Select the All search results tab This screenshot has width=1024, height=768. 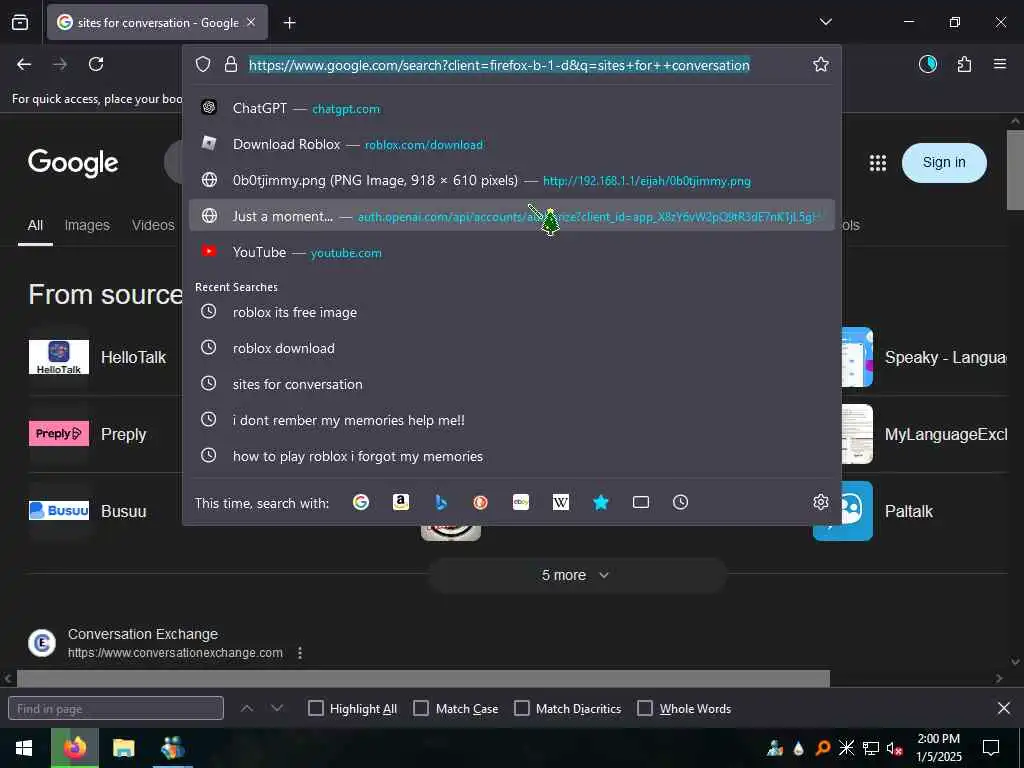point(35,225)
